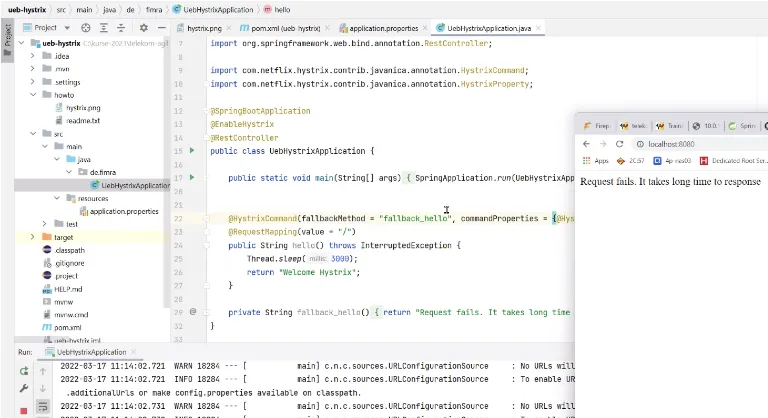Switch to the Sprin browser tab
This screenshot has width=768, height=418.
tap(742, 126)
